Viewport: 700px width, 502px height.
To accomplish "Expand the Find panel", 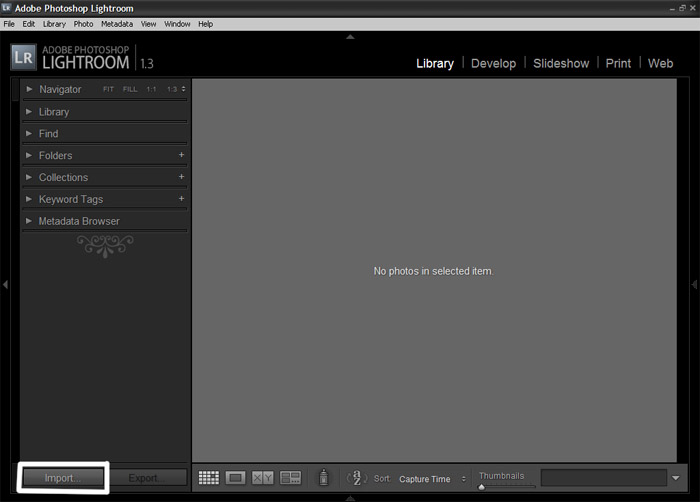I will (x=29, y=133).
